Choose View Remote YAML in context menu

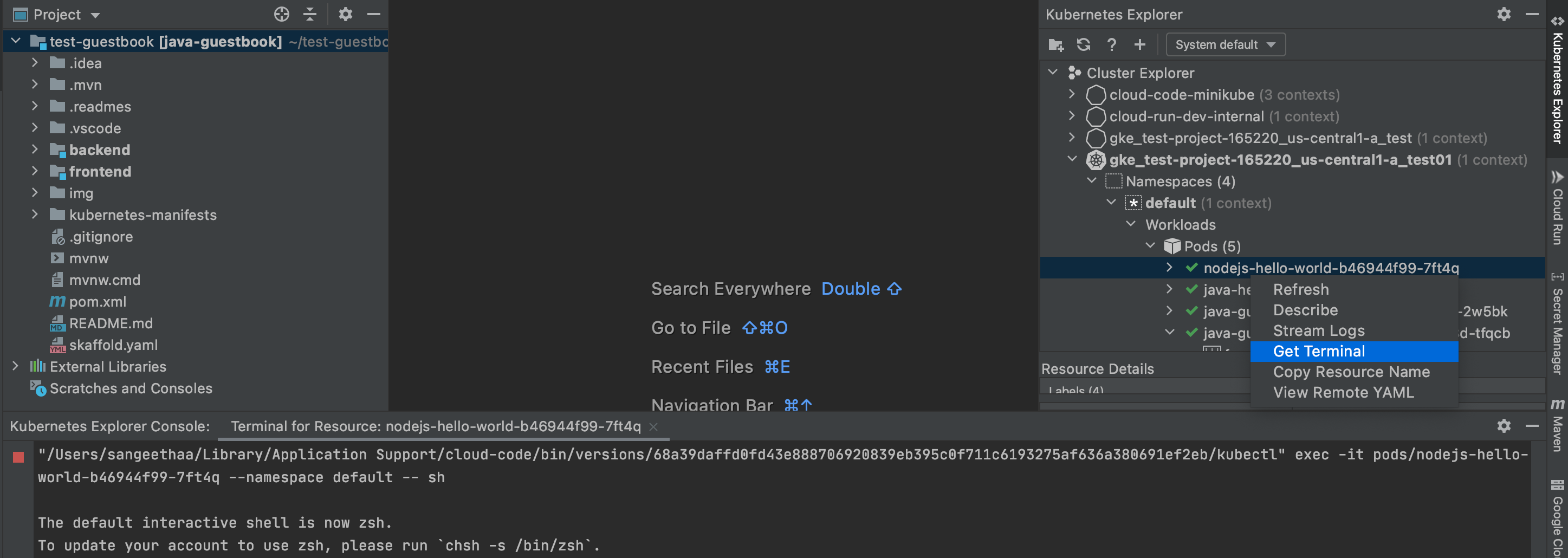1343,392
